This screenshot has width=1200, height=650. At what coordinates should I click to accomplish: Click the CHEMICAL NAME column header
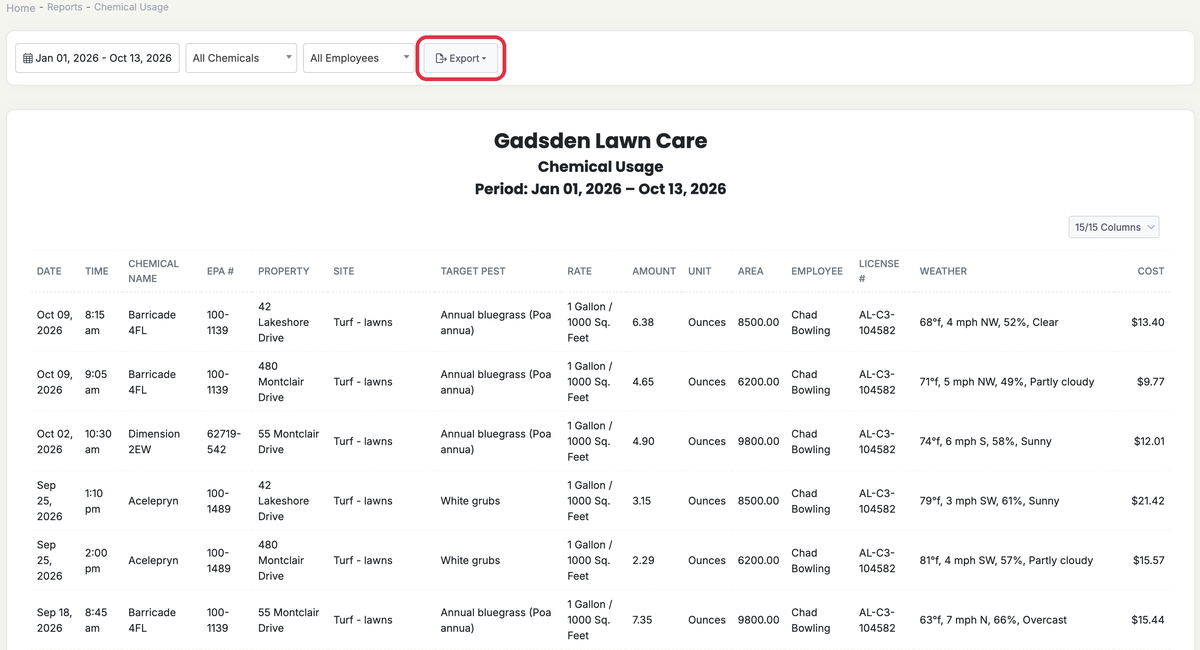(153, 271)
